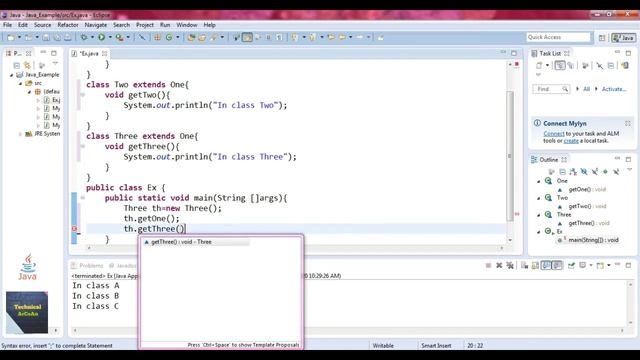Click Remove All Terminated Launches console icon
This screenshot has height=360, width=640.
pyautogui.click(x=509, y=266)
